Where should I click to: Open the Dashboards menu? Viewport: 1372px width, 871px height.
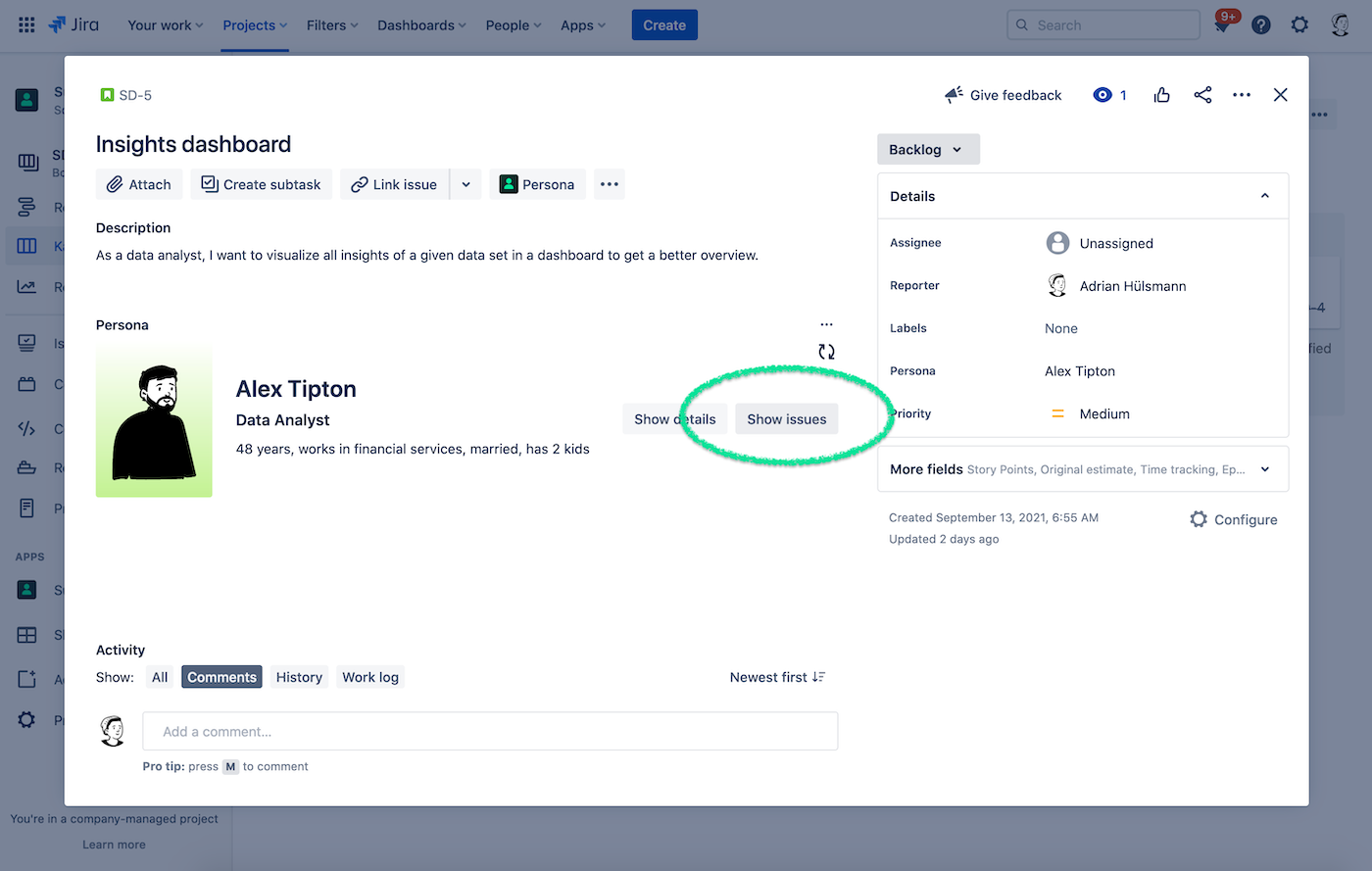click(421, 25)
